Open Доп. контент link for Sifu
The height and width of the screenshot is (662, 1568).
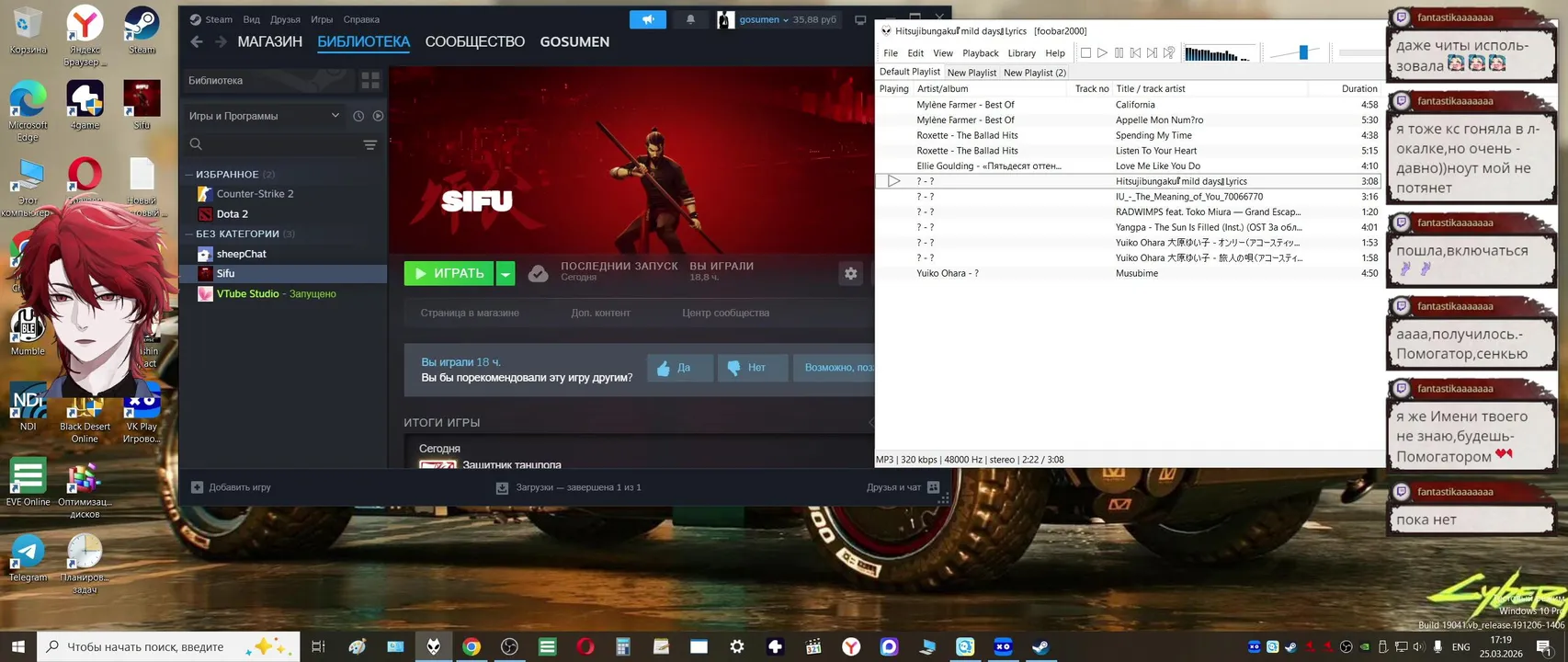(600, 313)
